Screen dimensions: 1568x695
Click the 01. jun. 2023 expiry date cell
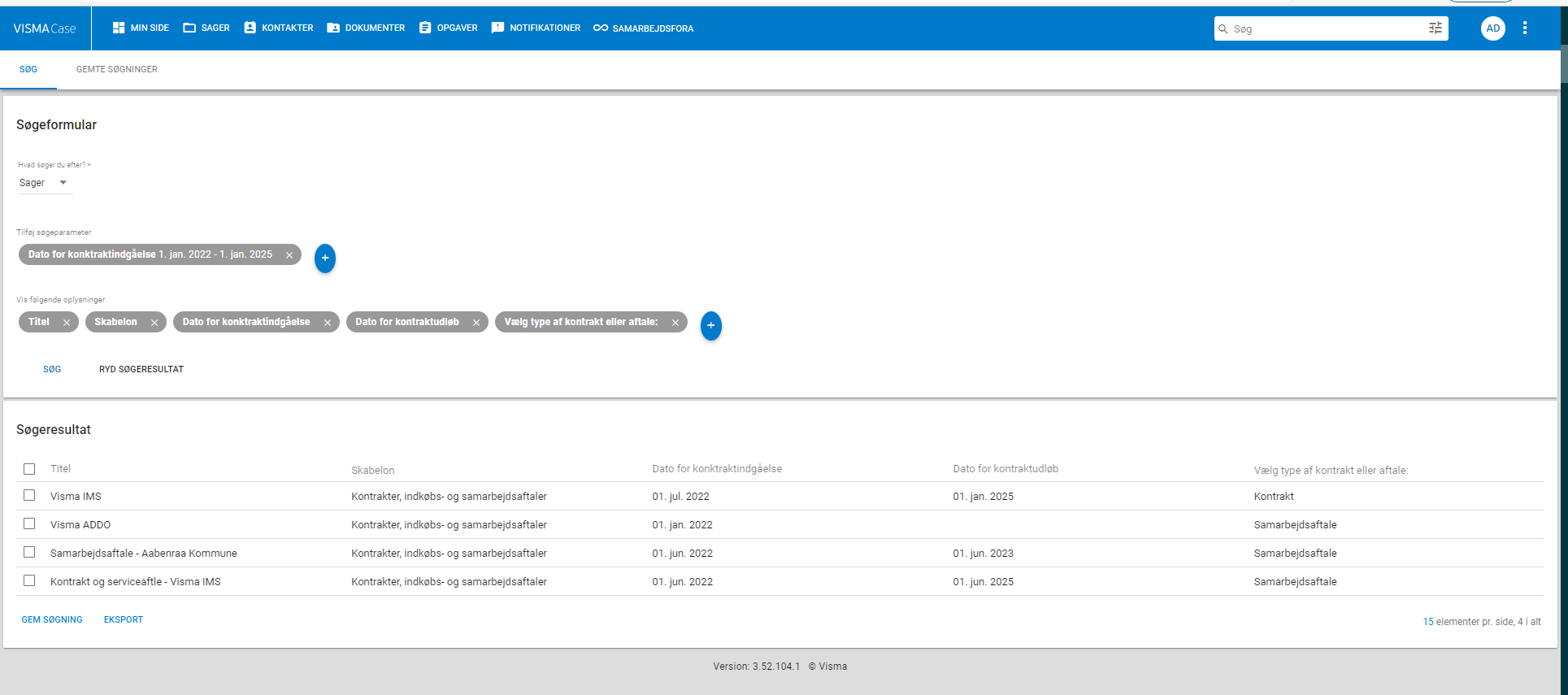983,554
